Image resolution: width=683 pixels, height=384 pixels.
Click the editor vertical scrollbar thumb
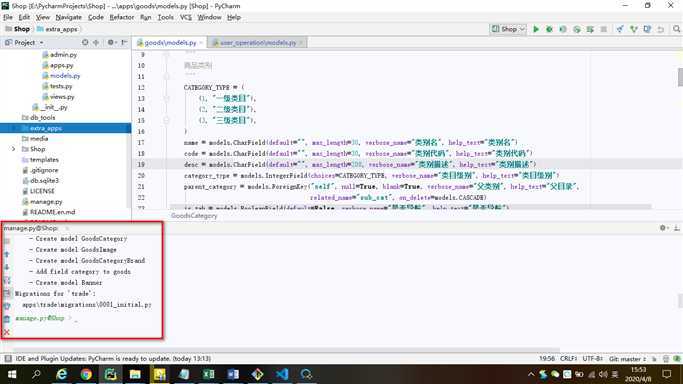pyautogui.click(x=680, y=77)
